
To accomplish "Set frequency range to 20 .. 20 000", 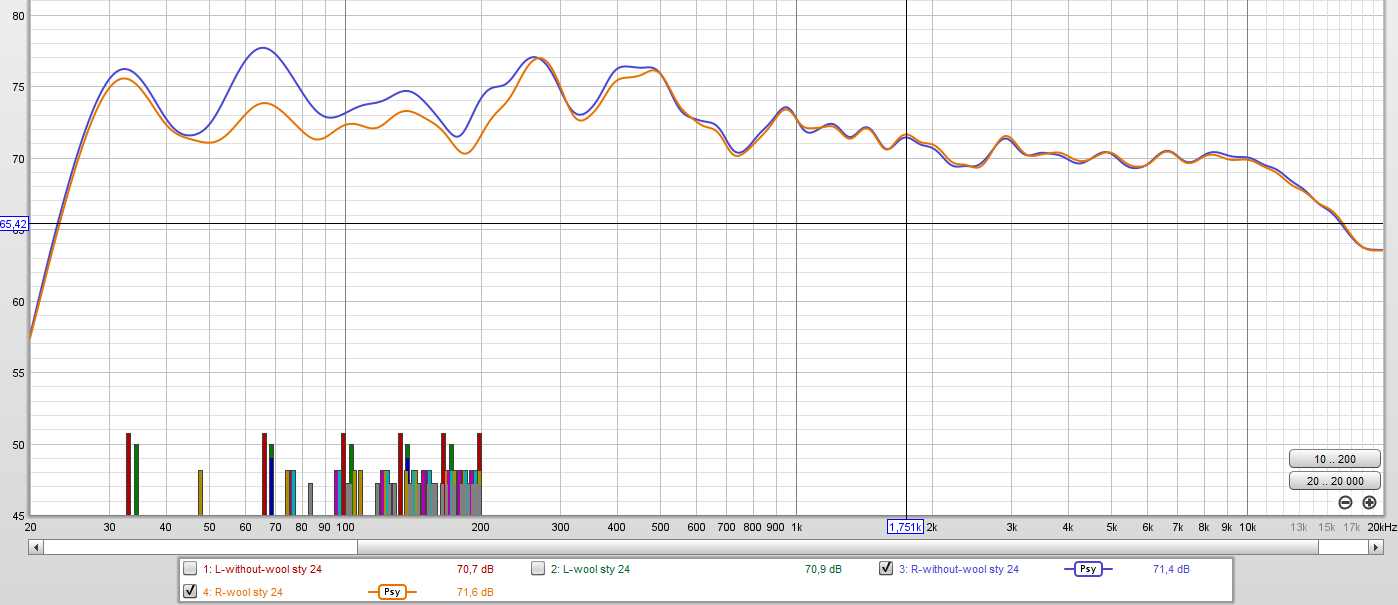I will 1335,481.
